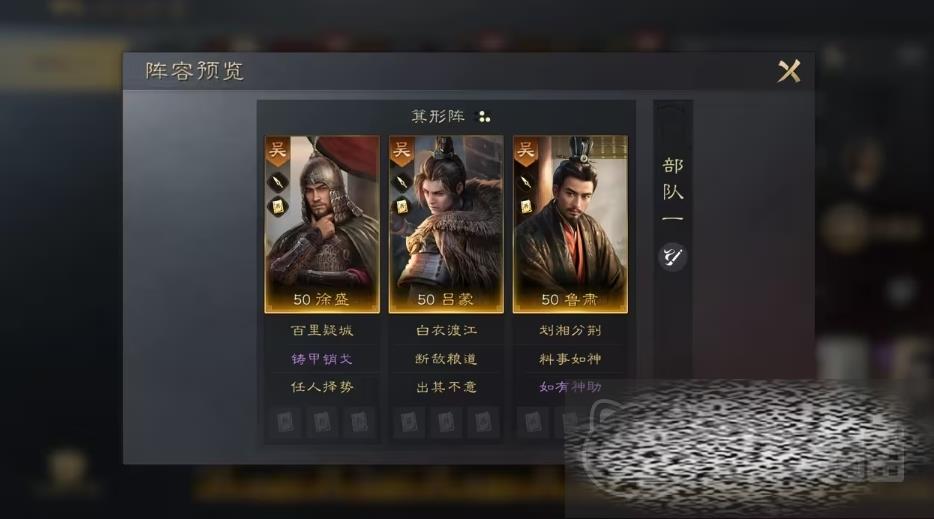Select the purple 铸甲销戈 skill
Image resolution: width=934 pixels, height=519 pixels.
[322, 359]
